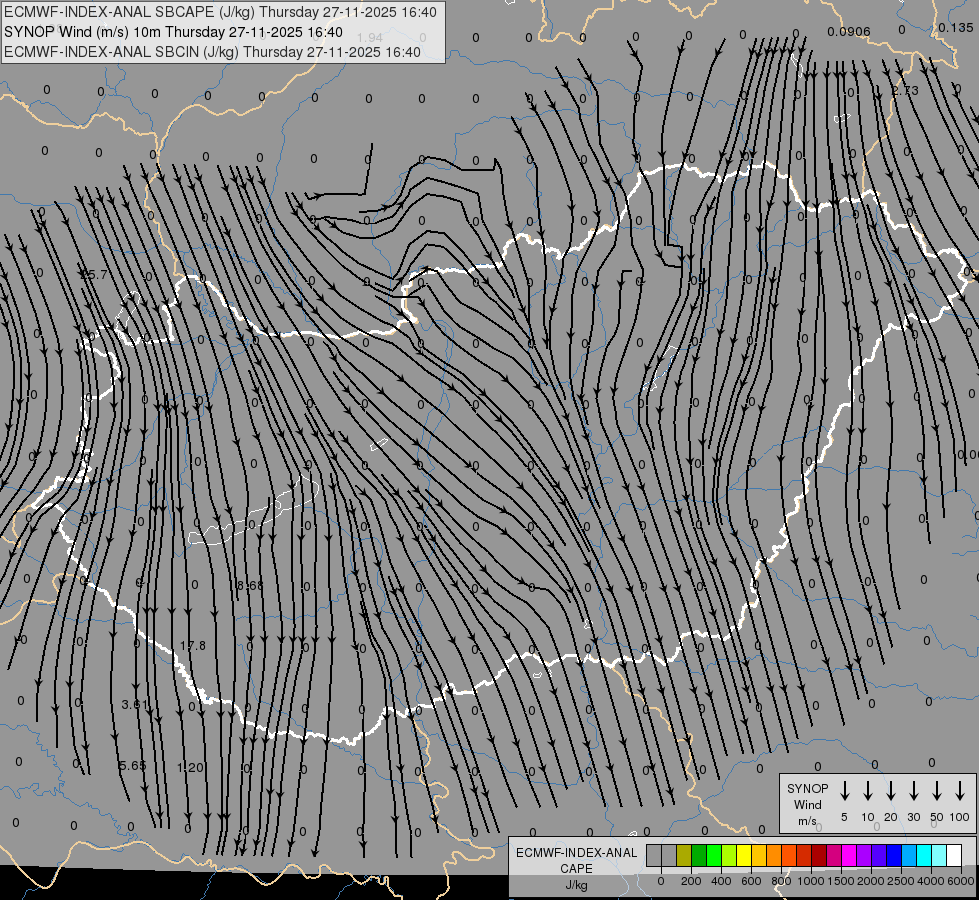The width and height of the screenshot is (979, 900).
Task: Pick the pure yellow CAPE swatch
Action: click(x=744, y=855)
